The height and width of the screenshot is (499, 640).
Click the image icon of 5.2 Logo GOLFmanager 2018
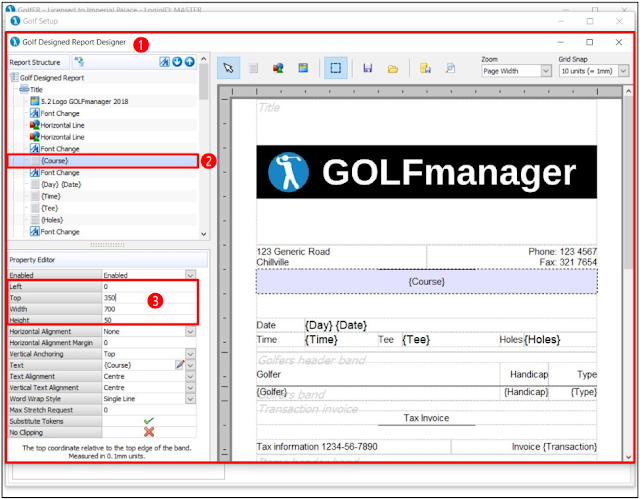35,101
